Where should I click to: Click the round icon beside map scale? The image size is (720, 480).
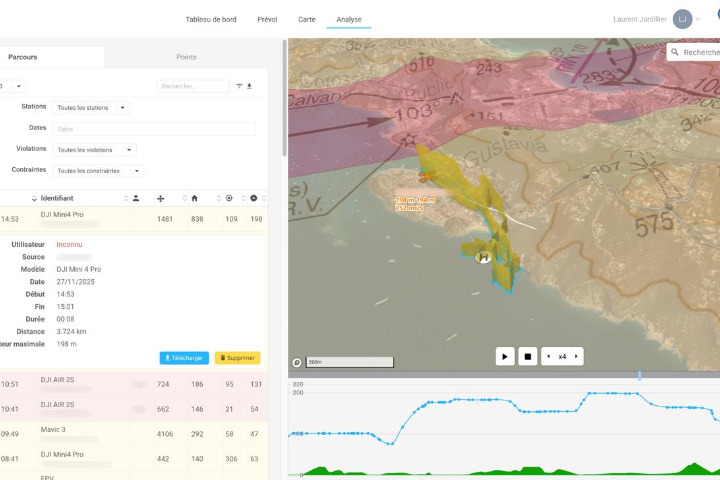(297, 362)
